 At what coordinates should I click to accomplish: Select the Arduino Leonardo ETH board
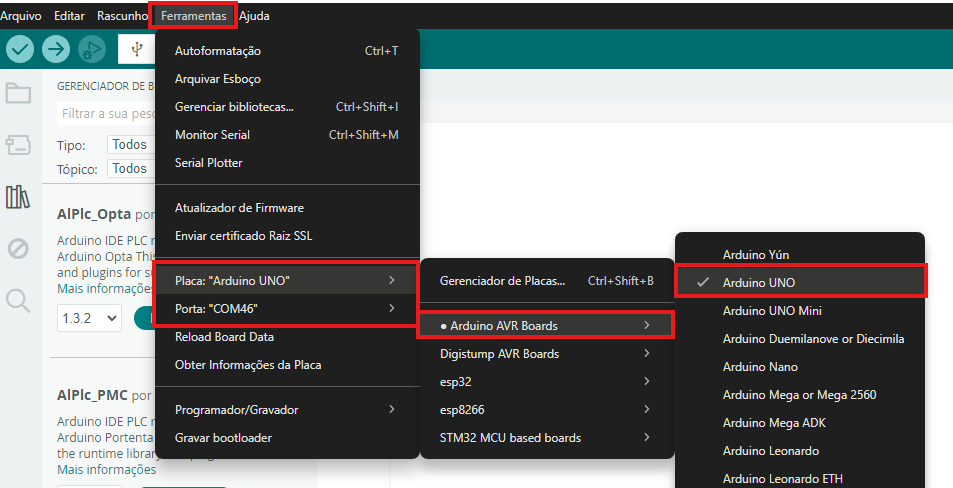click(x=800, y=478)
